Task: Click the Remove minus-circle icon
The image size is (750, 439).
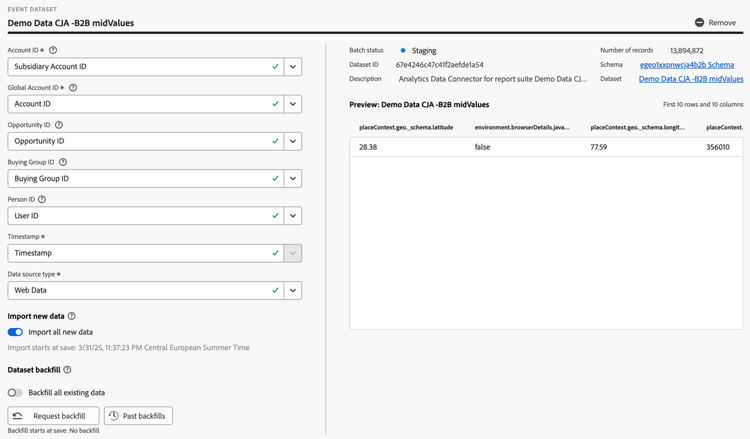Action: [699, 22]
